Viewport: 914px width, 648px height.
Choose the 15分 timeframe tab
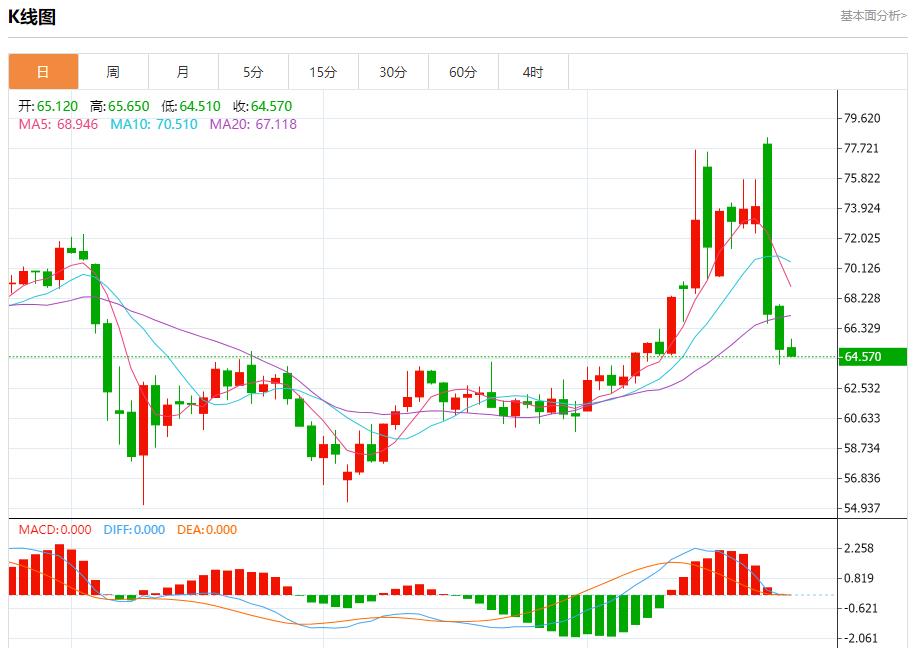(x=323, y=72)
